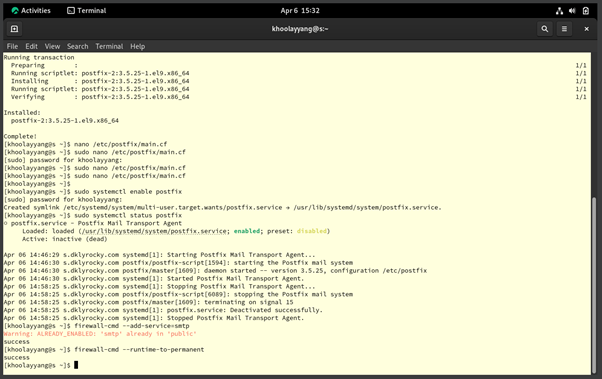Open the Search menu
Image resolution: width=602 pixels, height=379 pixels.
coord(78,46)
